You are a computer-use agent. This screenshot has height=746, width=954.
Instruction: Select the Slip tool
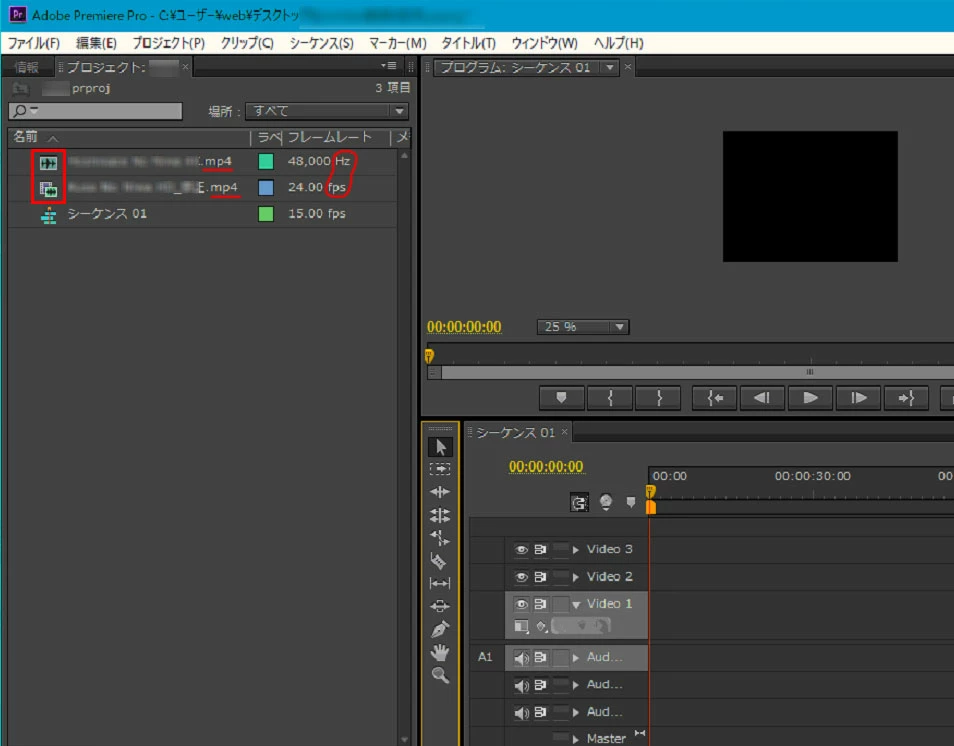click(440, 584)
